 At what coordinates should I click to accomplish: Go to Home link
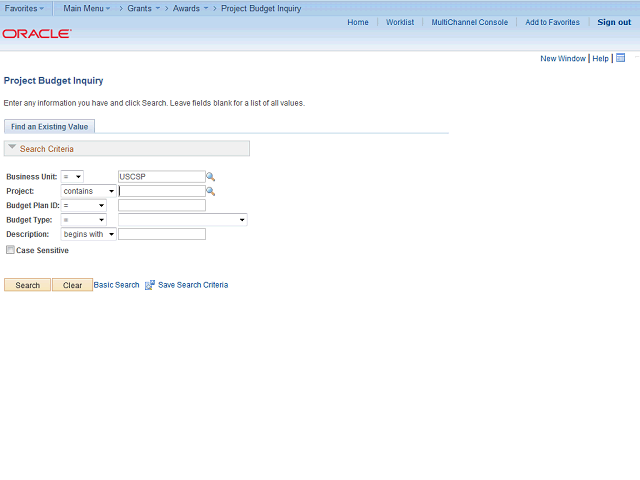point(358,22)
